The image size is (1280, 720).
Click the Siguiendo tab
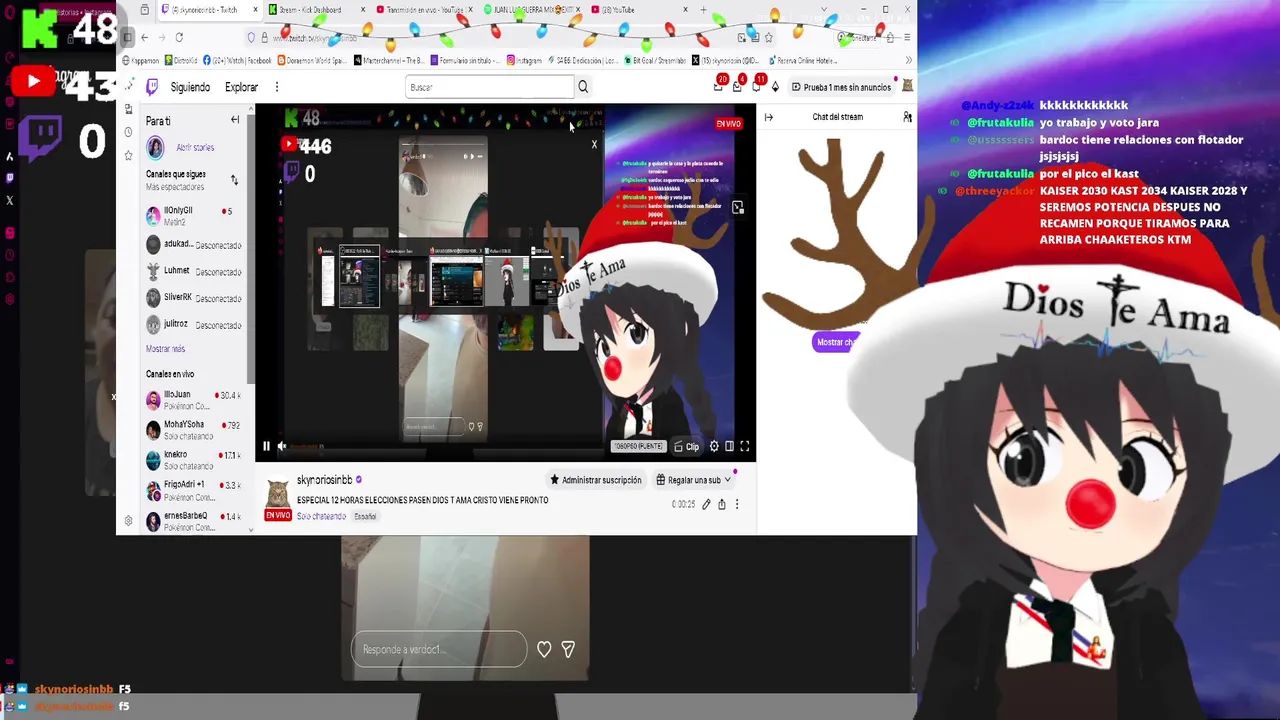pyautogui.click(x=190, y=87)
